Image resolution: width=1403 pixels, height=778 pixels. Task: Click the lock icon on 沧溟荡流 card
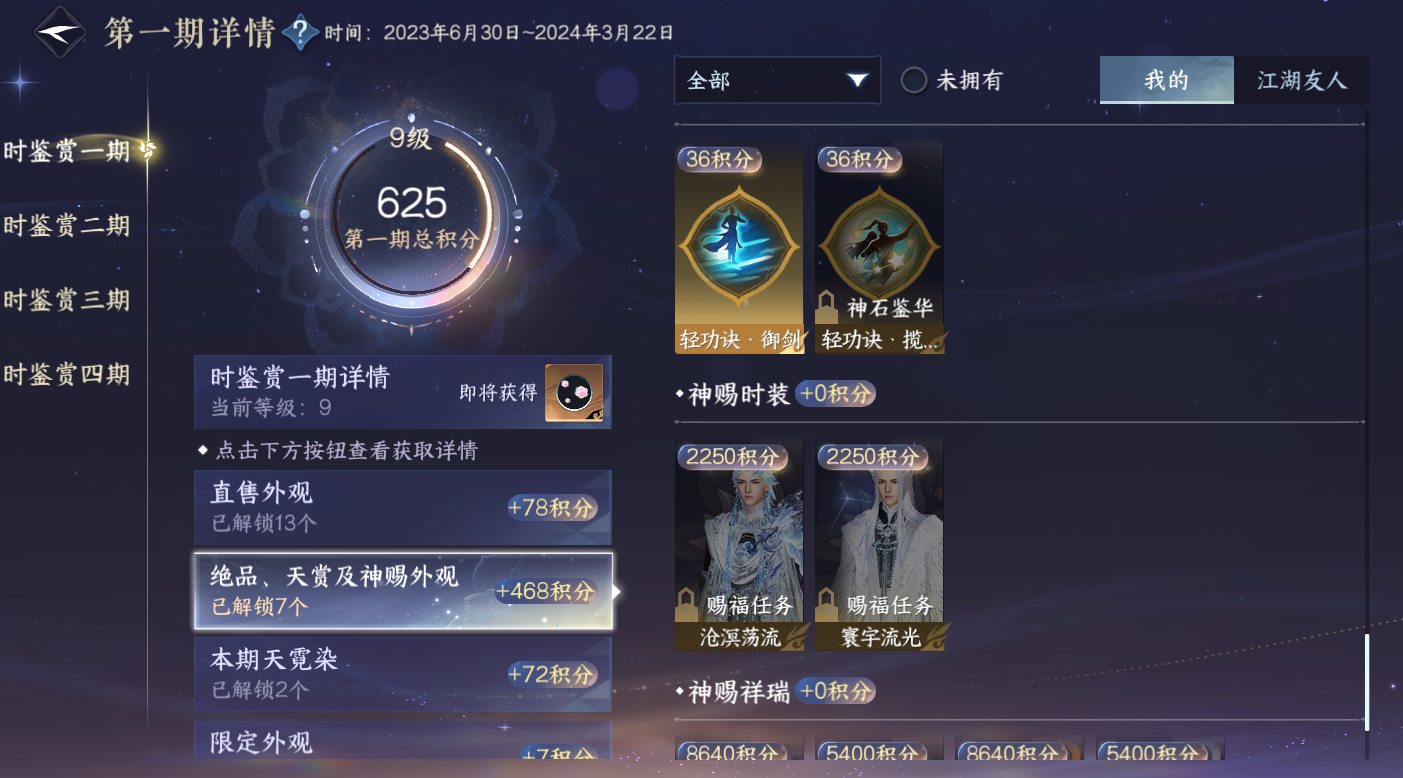687,604
